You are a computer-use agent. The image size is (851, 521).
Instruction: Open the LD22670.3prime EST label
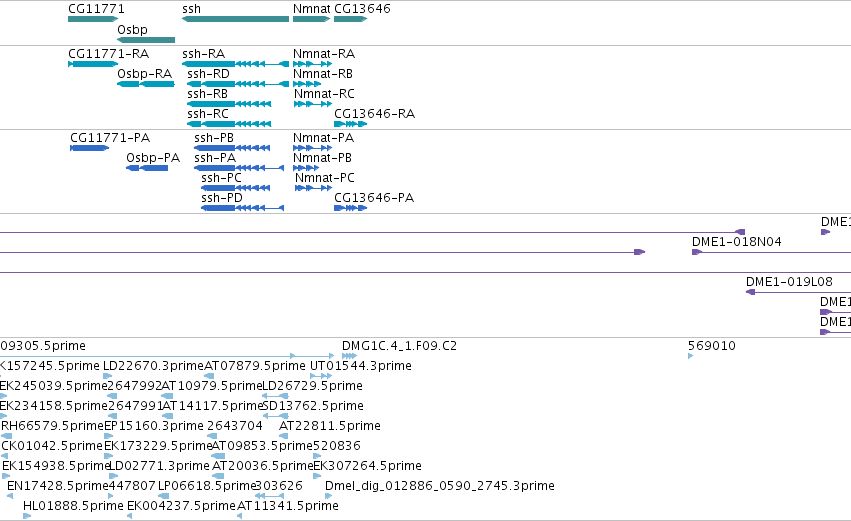pos(154,366)
